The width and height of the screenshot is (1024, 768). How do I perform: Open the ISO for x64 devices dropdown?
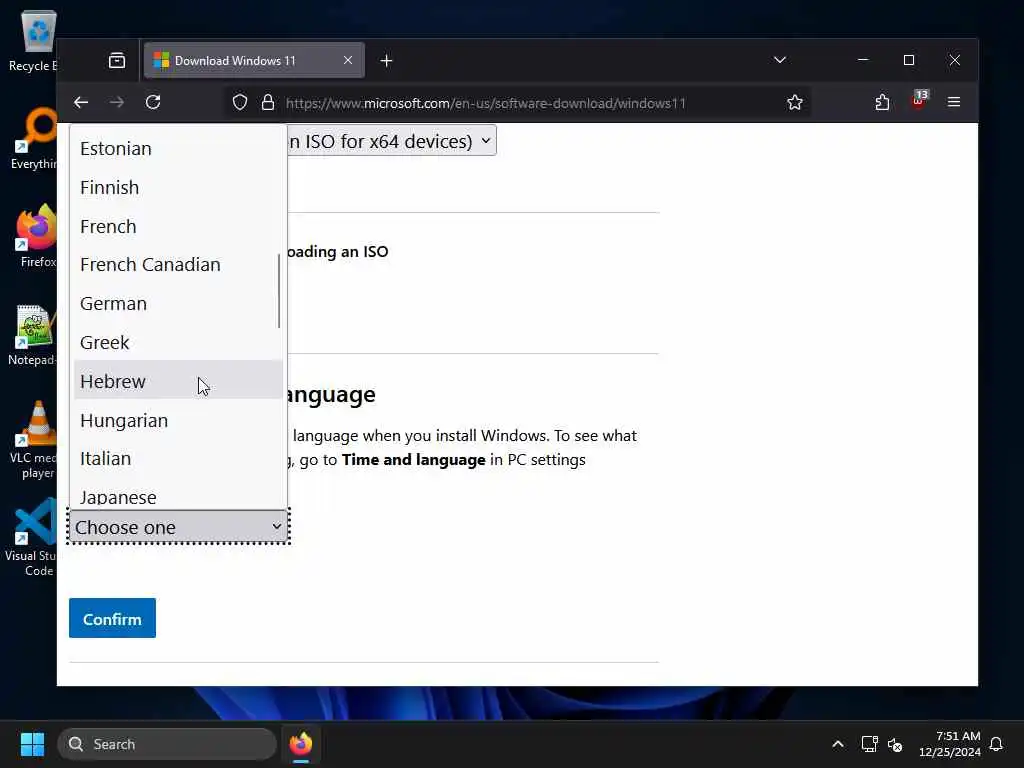392,141
